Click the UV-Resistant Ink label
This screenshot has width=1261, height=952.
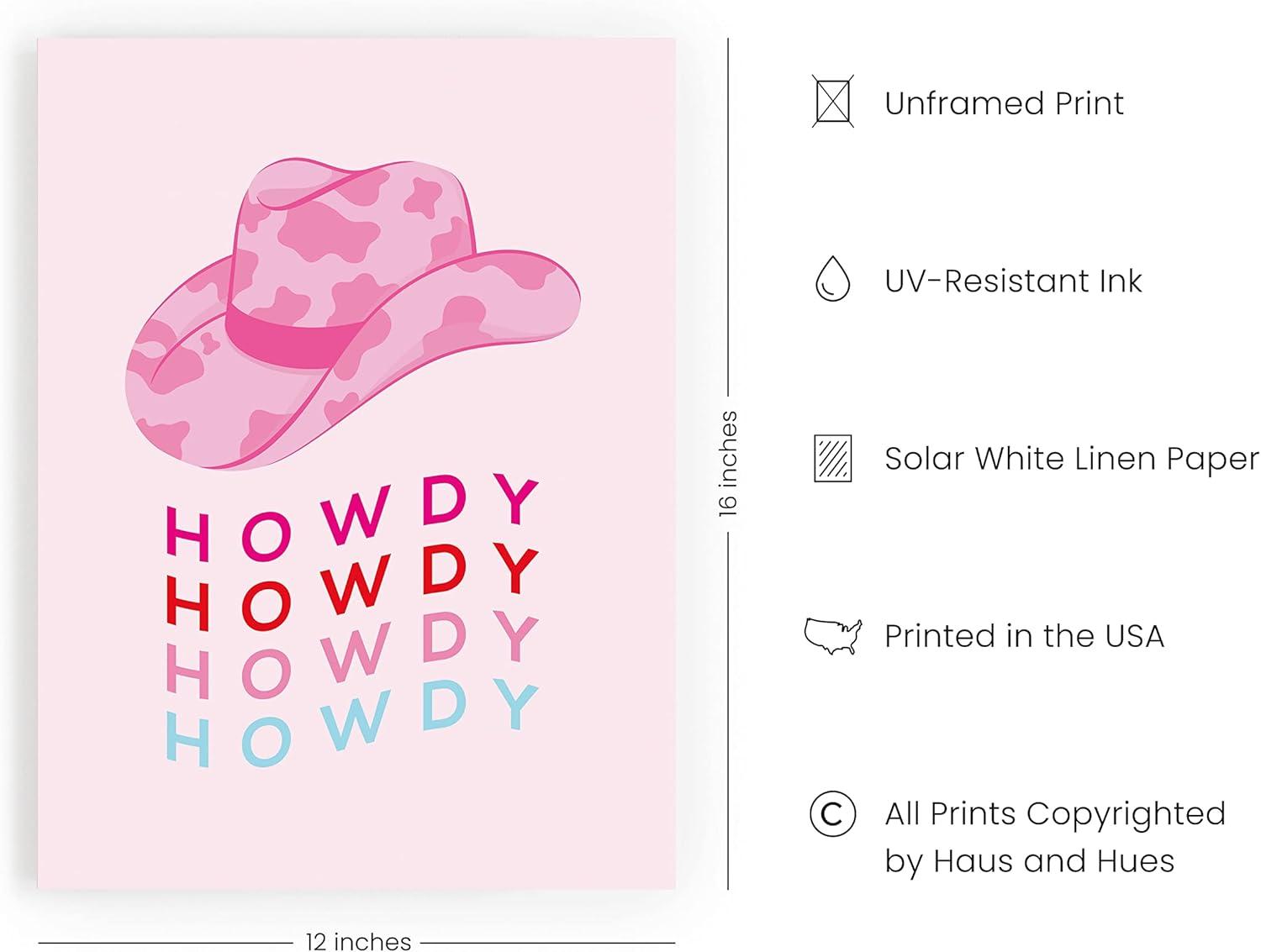click(1013, 281)
